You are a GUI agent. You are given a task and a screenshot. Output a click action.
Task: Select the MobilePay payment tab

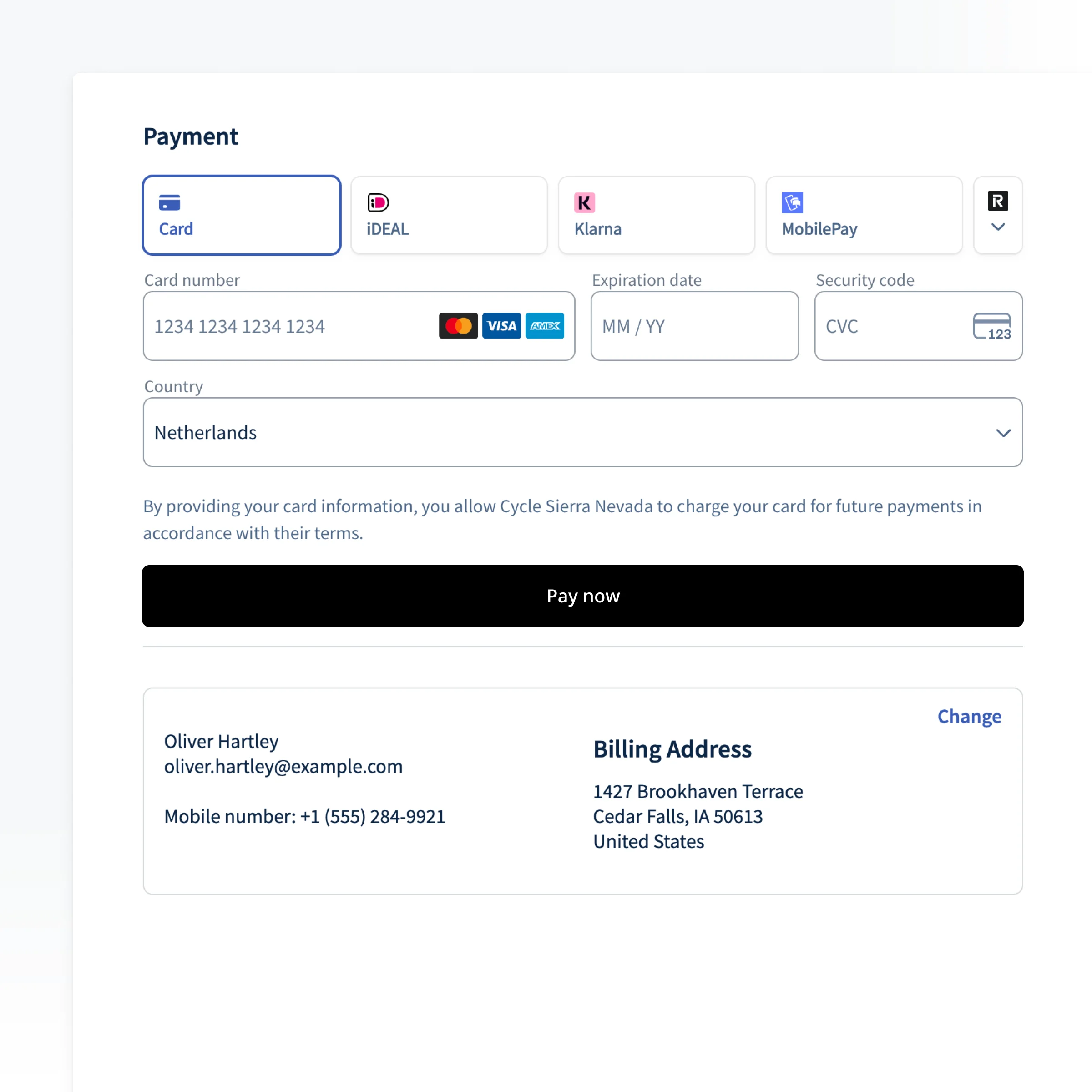coord(864,215)
